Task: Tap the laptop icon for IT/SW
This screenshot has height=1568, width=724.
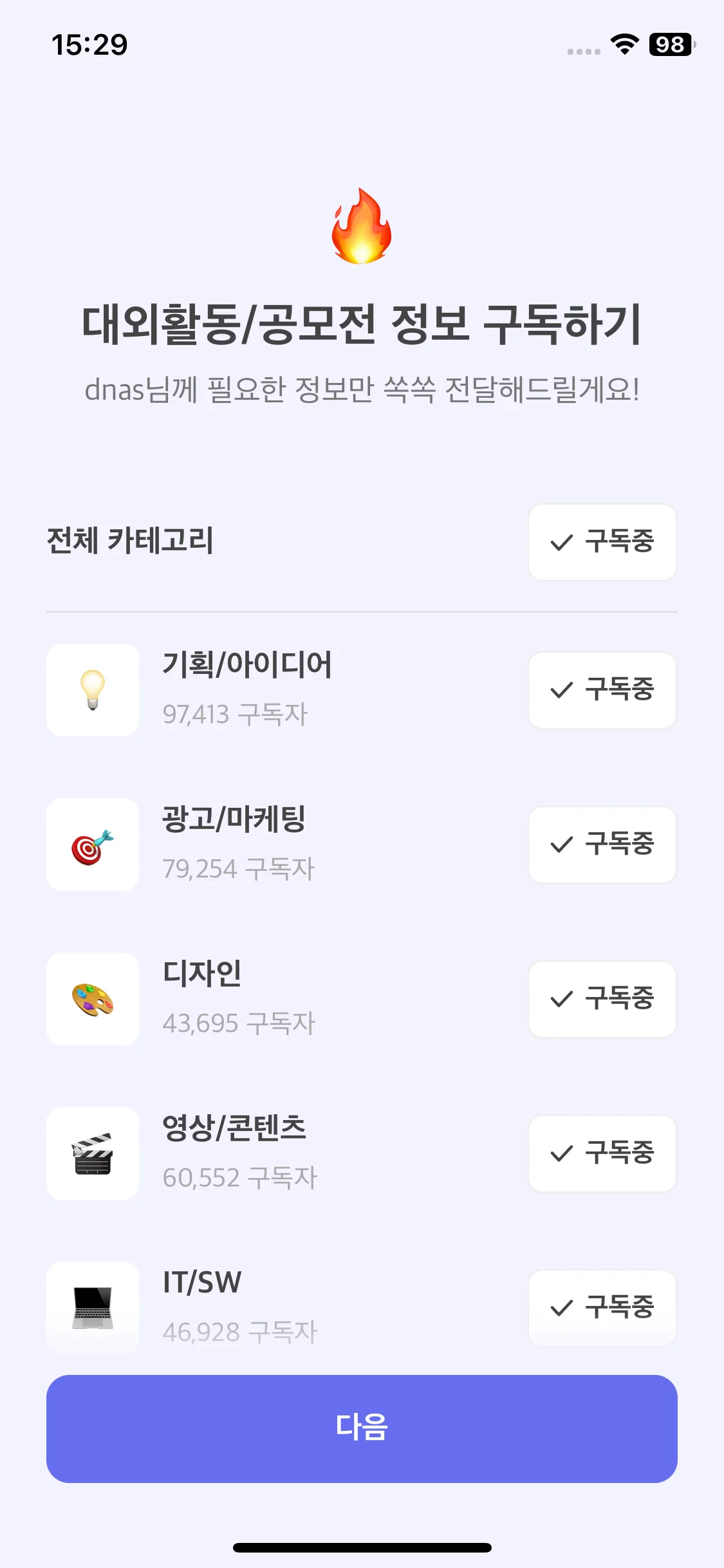Action: (x=93, y=1308)
